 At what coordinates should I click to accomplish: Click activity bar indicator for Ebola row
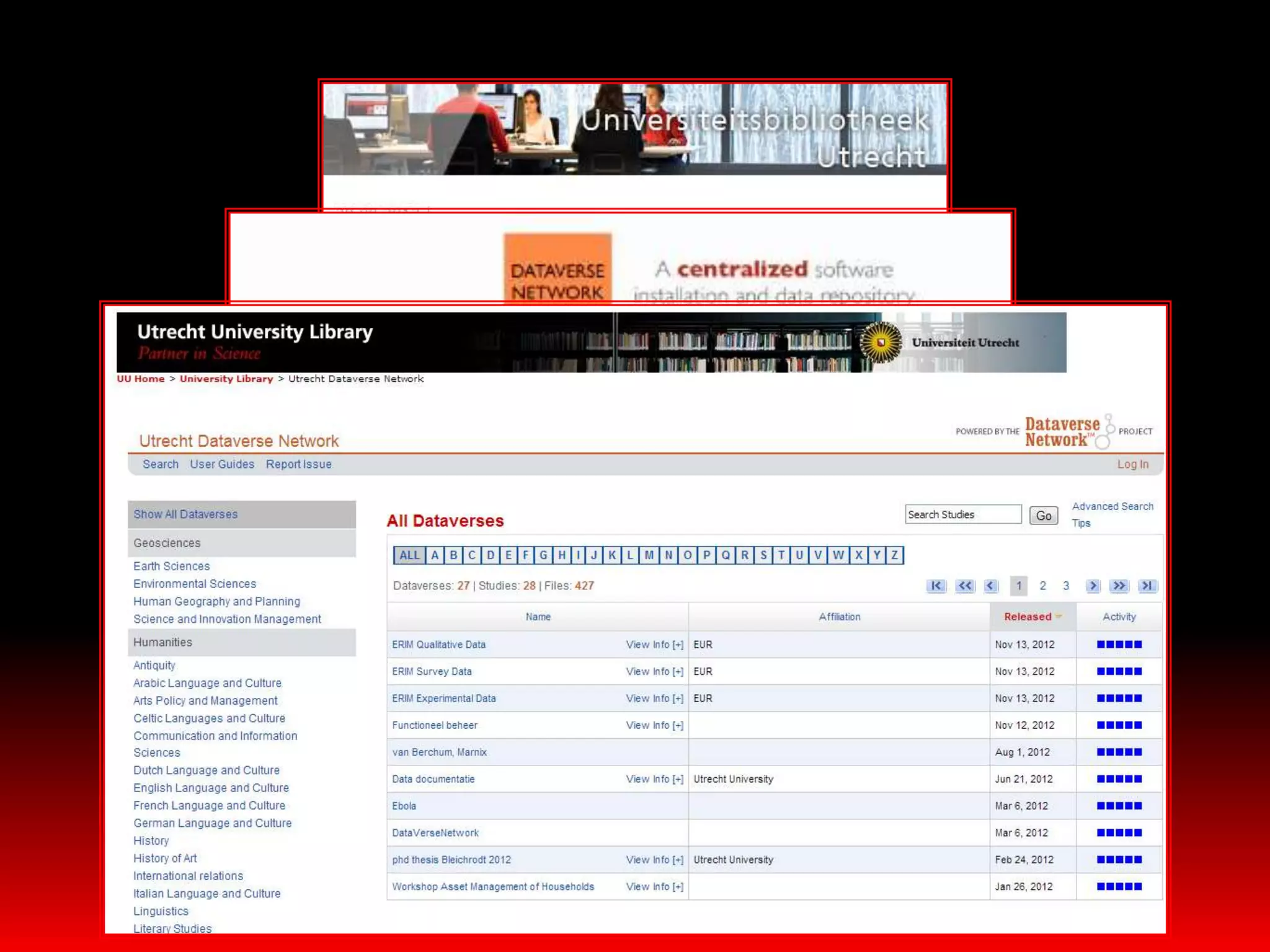[x=1119, y=806]
